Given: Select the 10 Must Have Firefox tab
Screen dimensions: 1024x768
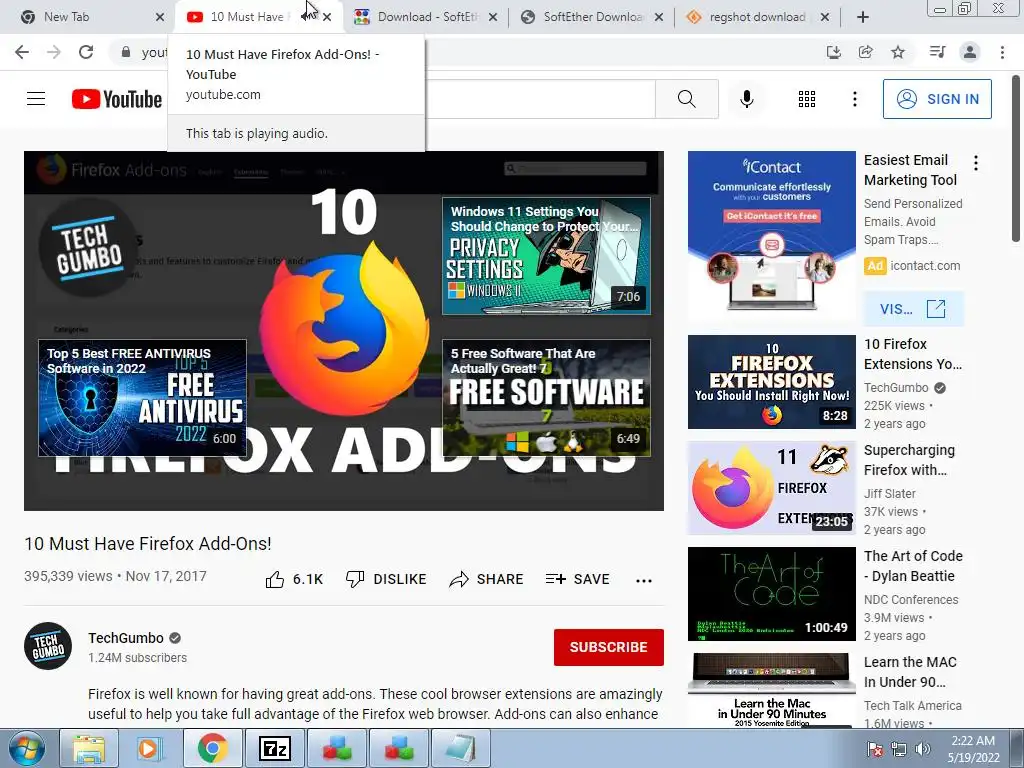Looking at the screenshot, I should 246,17.
